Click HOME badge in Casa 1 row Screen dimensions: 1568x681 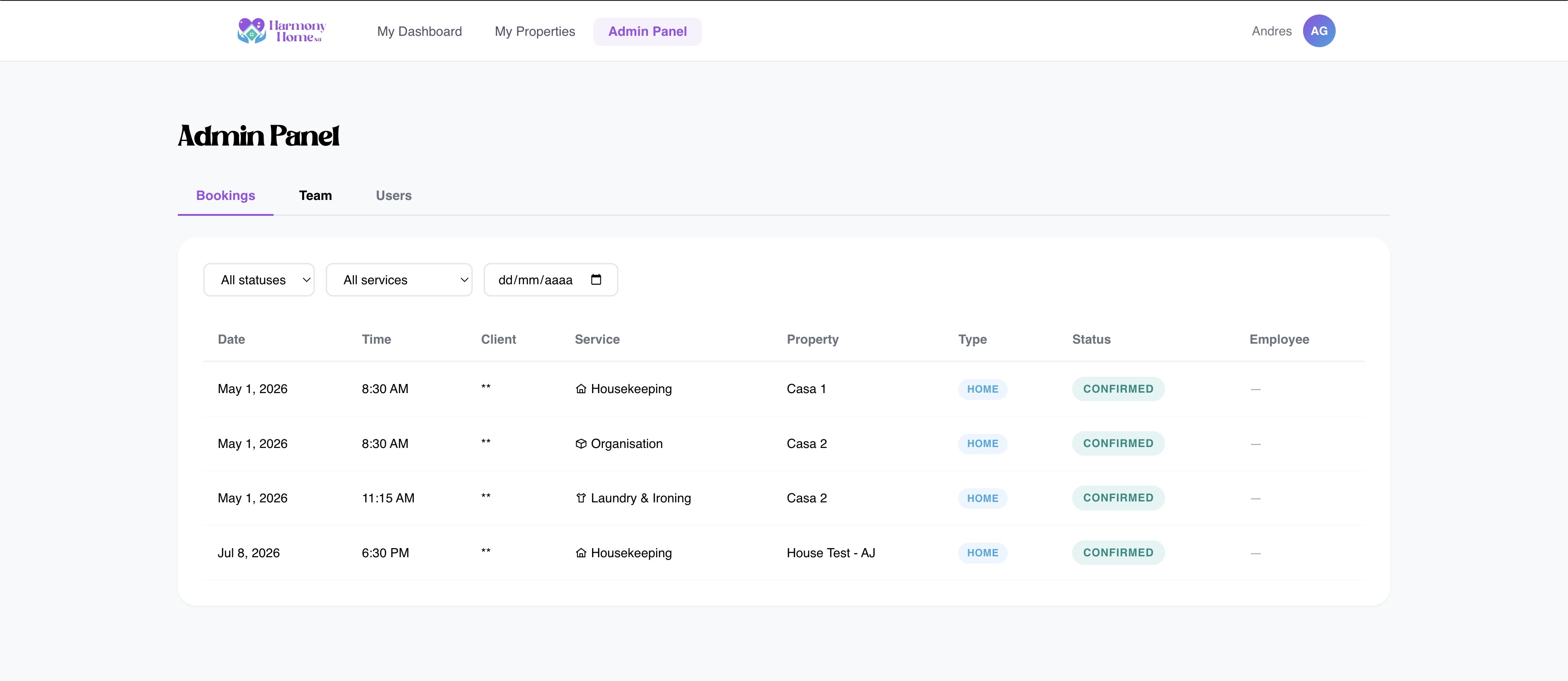tap(982, 389)
